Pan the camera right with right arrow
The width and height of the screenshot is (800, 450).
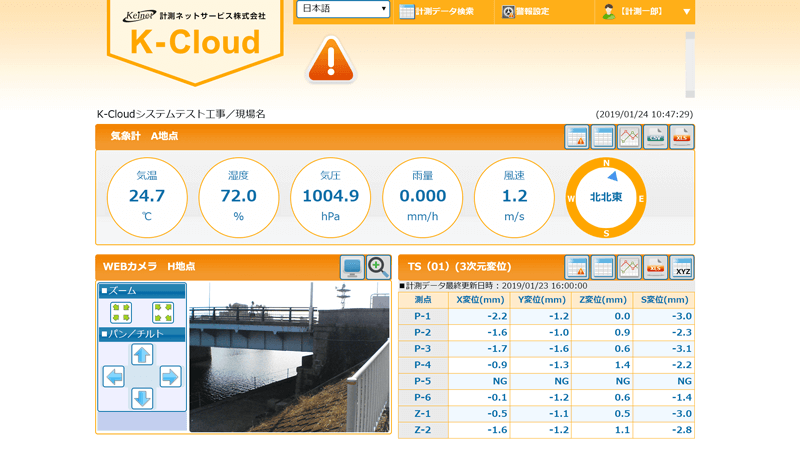click(x=170, y=377)
